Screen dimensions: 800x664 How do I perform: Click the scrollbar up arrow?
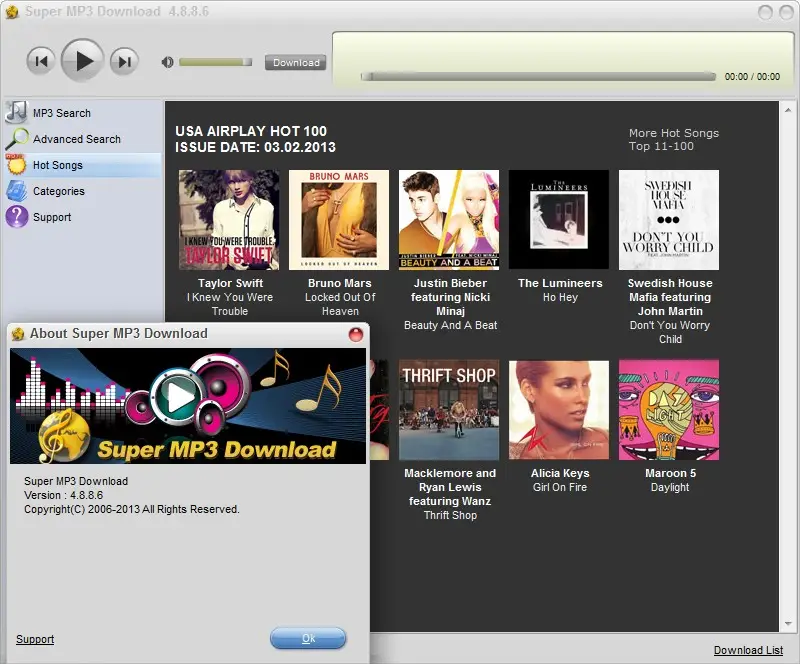[788, 110]
